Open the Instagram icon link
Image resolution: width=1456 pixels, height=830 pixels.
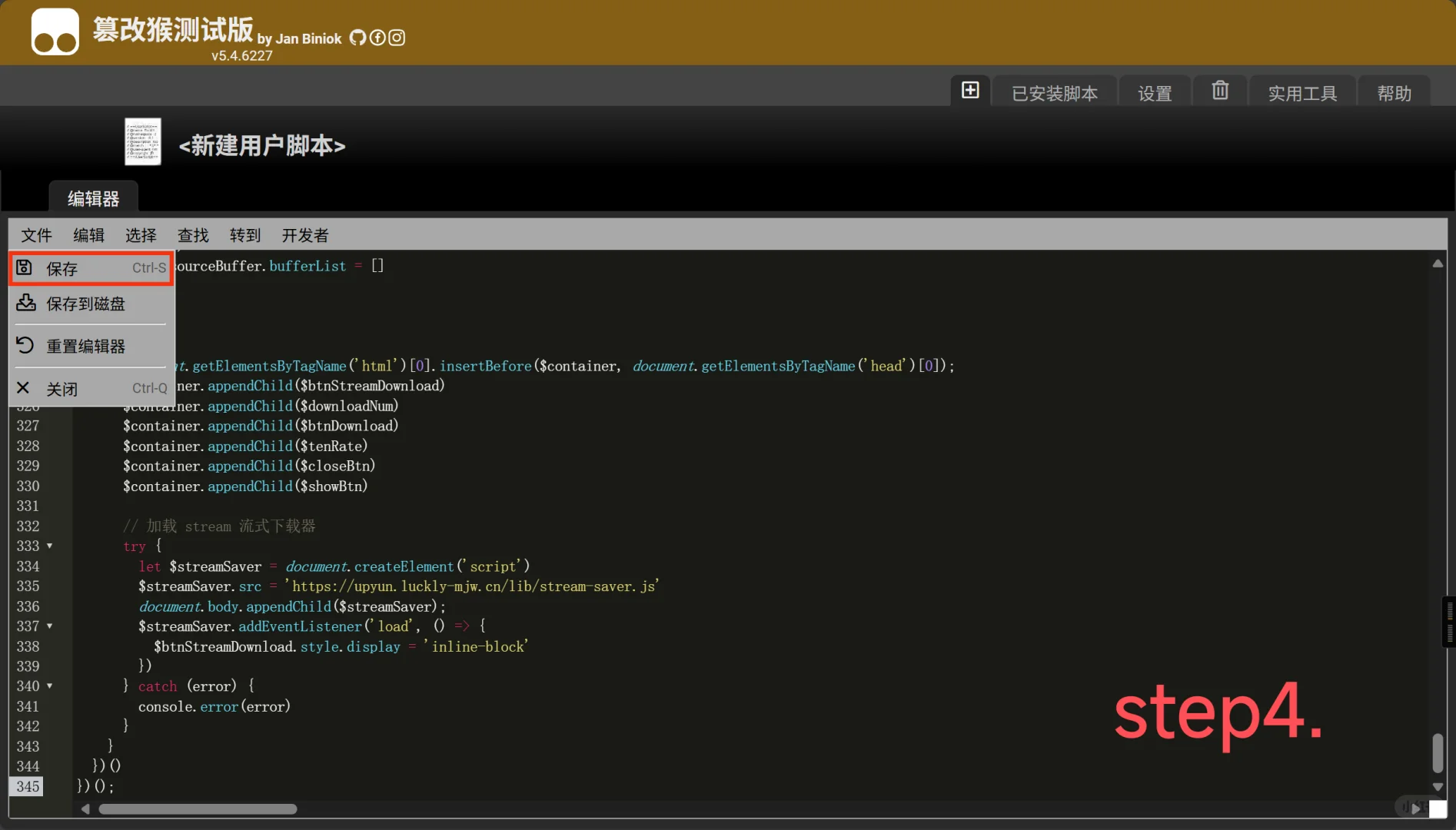397,38
